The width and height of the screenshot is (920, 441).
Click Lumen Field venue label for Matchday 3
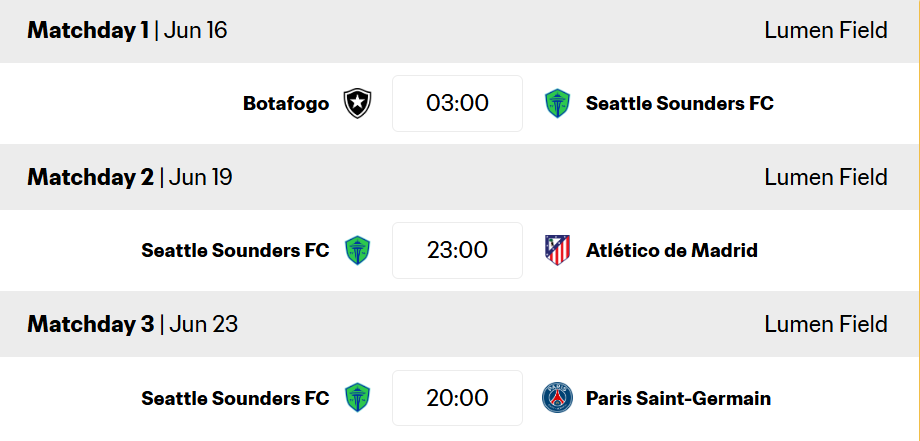[825, 325]
